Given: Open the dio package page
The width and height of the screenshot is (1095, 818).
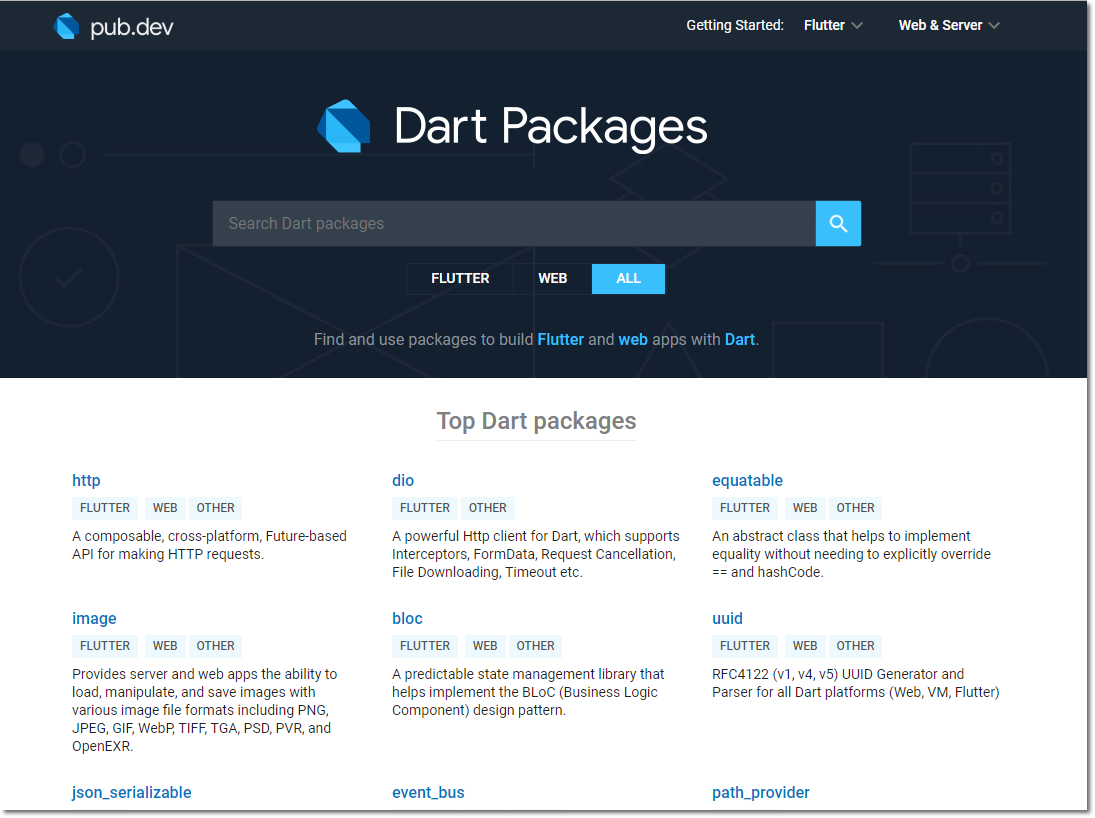Looking at the screenshot, I should point(403,481).
